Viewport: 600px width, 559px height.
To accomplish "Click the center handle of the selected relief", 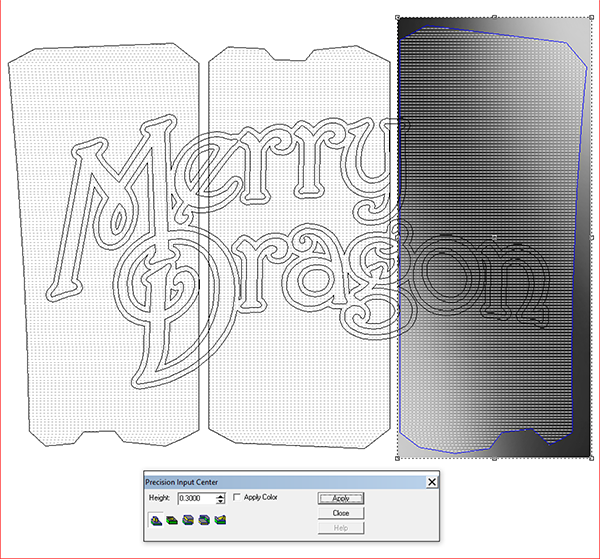I will (x=494, y=238).
